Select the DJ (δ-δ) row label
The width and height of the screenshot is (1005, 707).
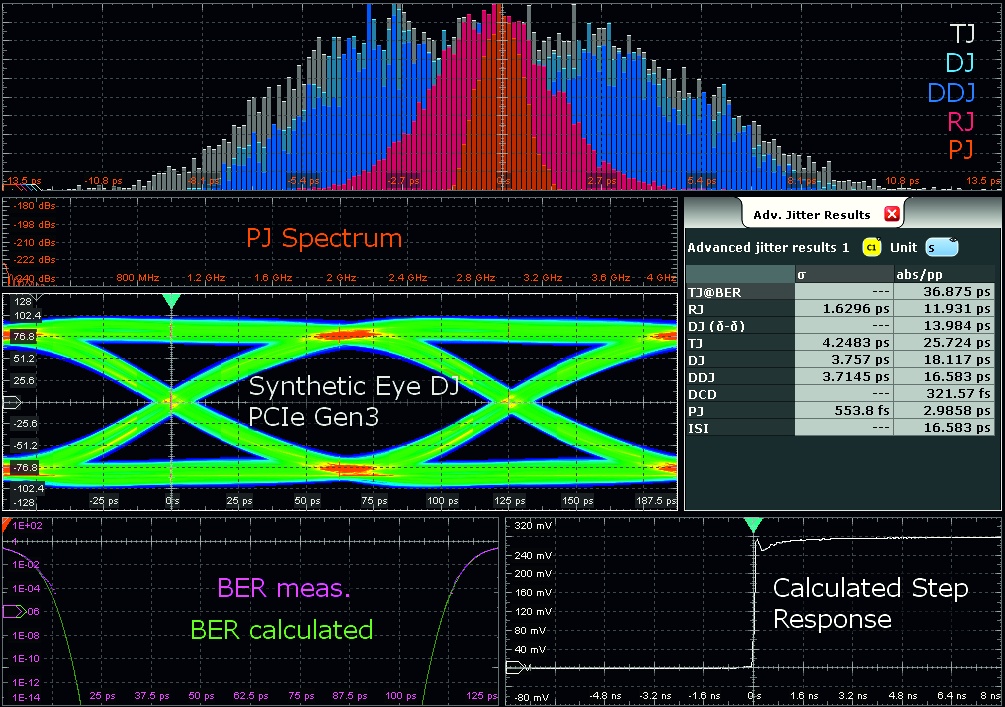pyautogui.click(x=740, y=326)
